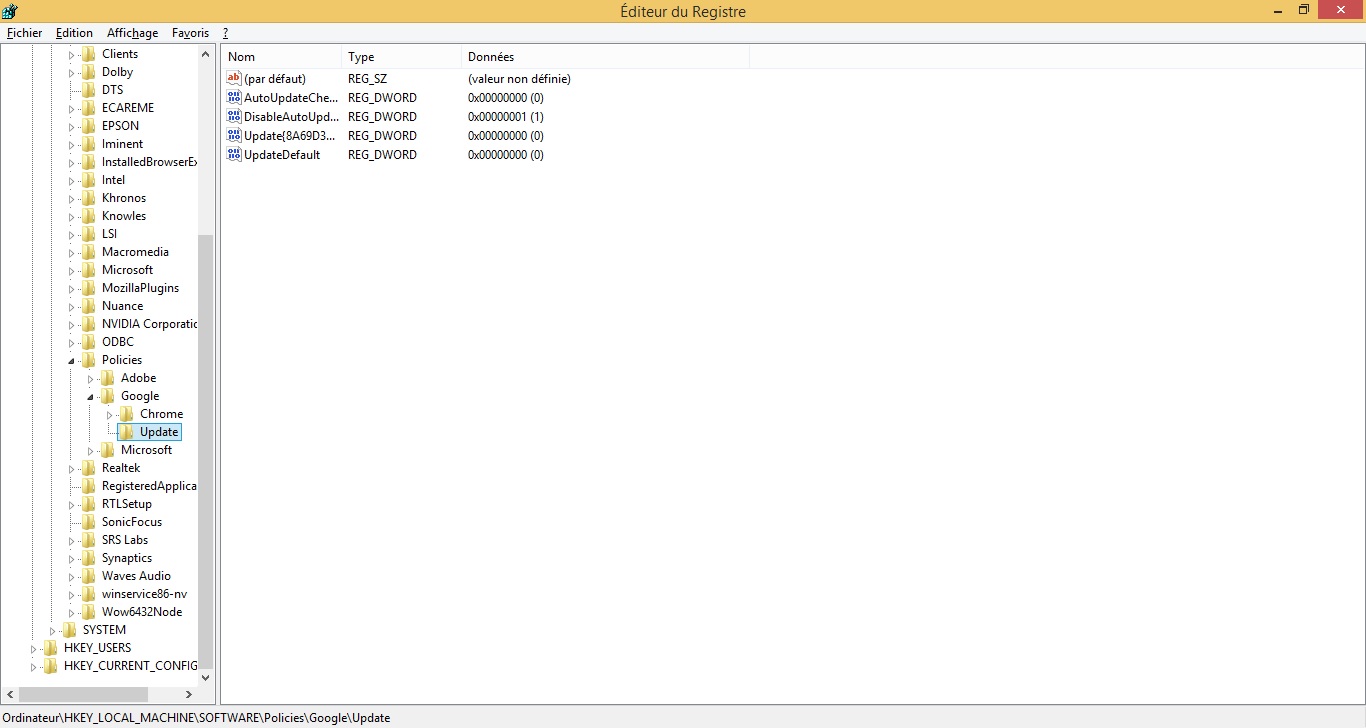Select the AutoUpdateChe... DWORD value icon
1366x728 pixels.
(234, 97)
